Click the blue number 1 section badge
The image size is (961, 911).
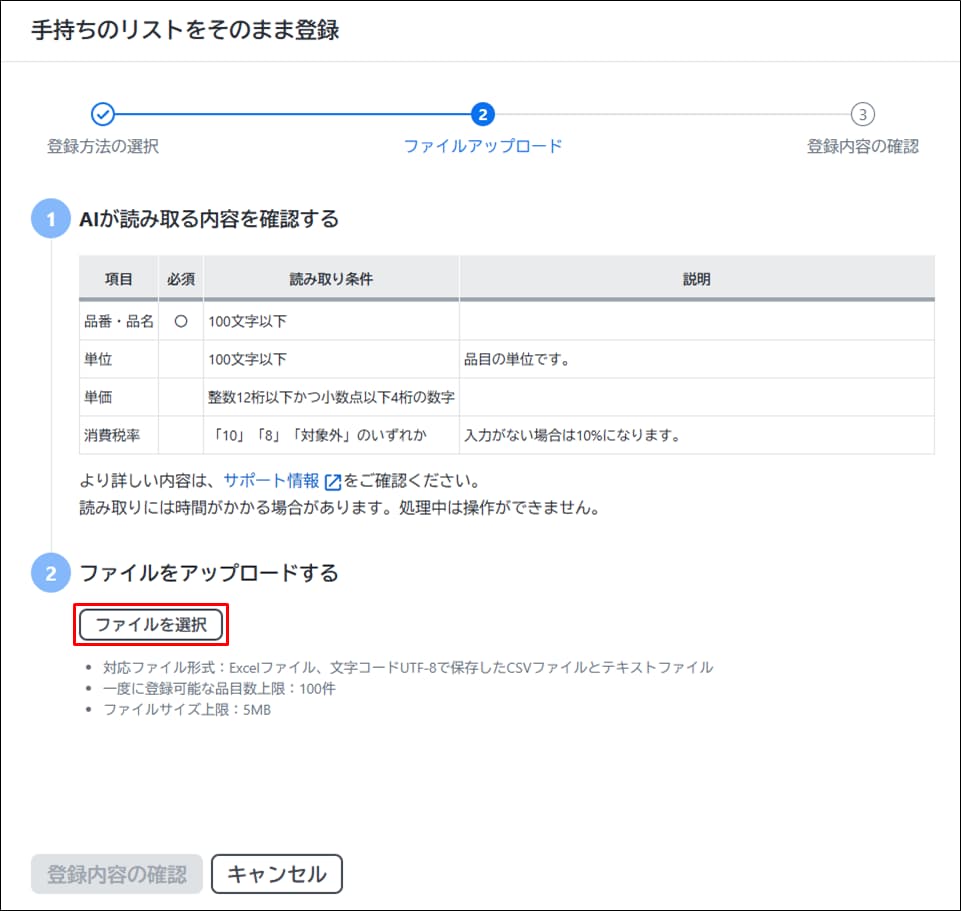click(x=51, y=219)
